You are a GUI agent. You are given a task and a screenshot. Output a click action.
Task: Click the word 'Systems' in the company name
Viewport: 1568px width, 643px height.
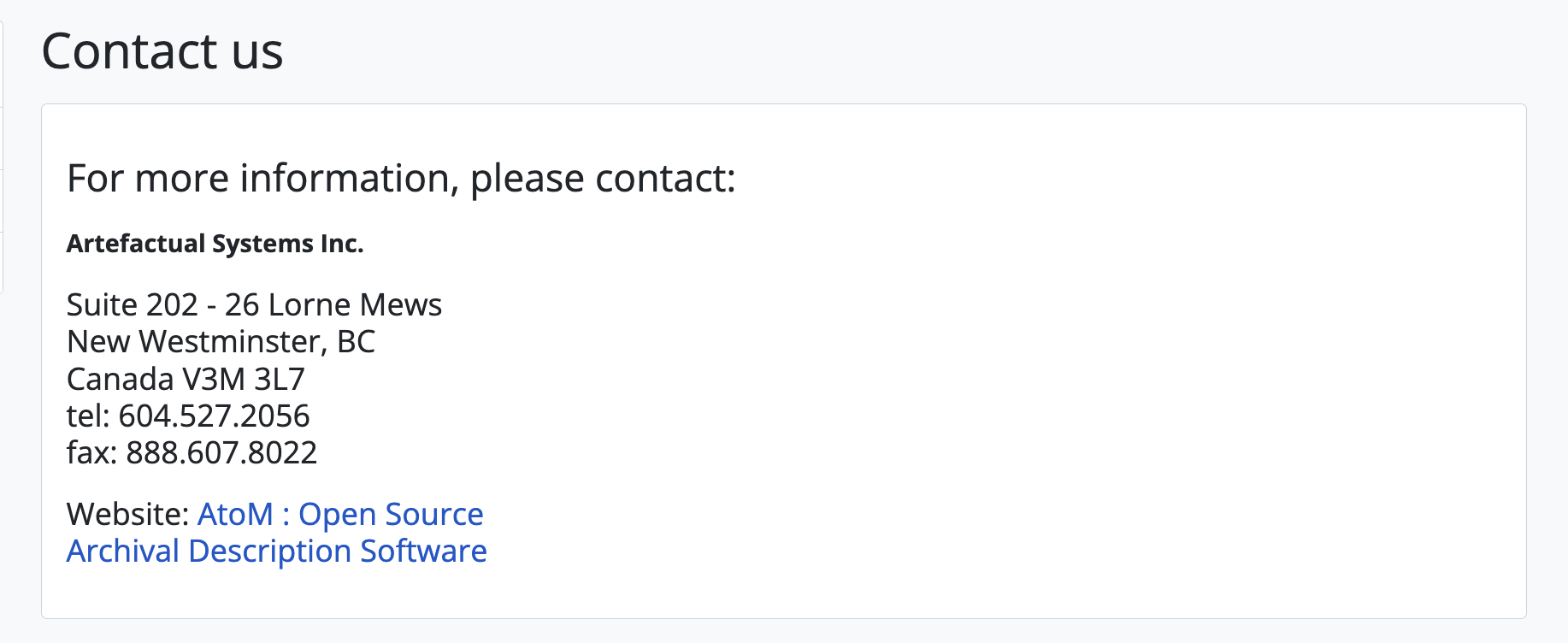(x=262, y=244)
